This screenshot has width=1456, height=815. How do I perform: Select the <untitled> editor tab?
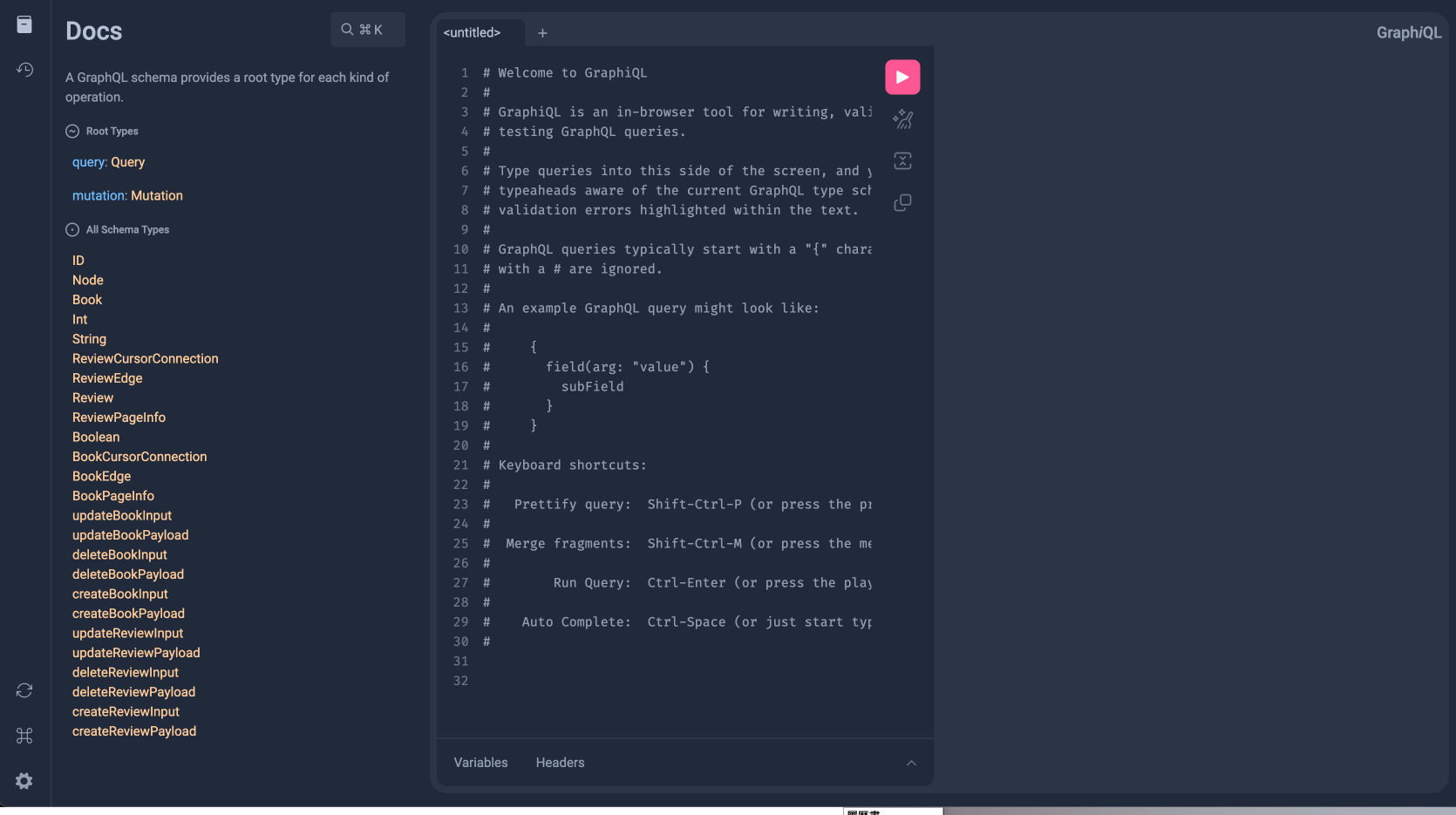click(473, 32)
